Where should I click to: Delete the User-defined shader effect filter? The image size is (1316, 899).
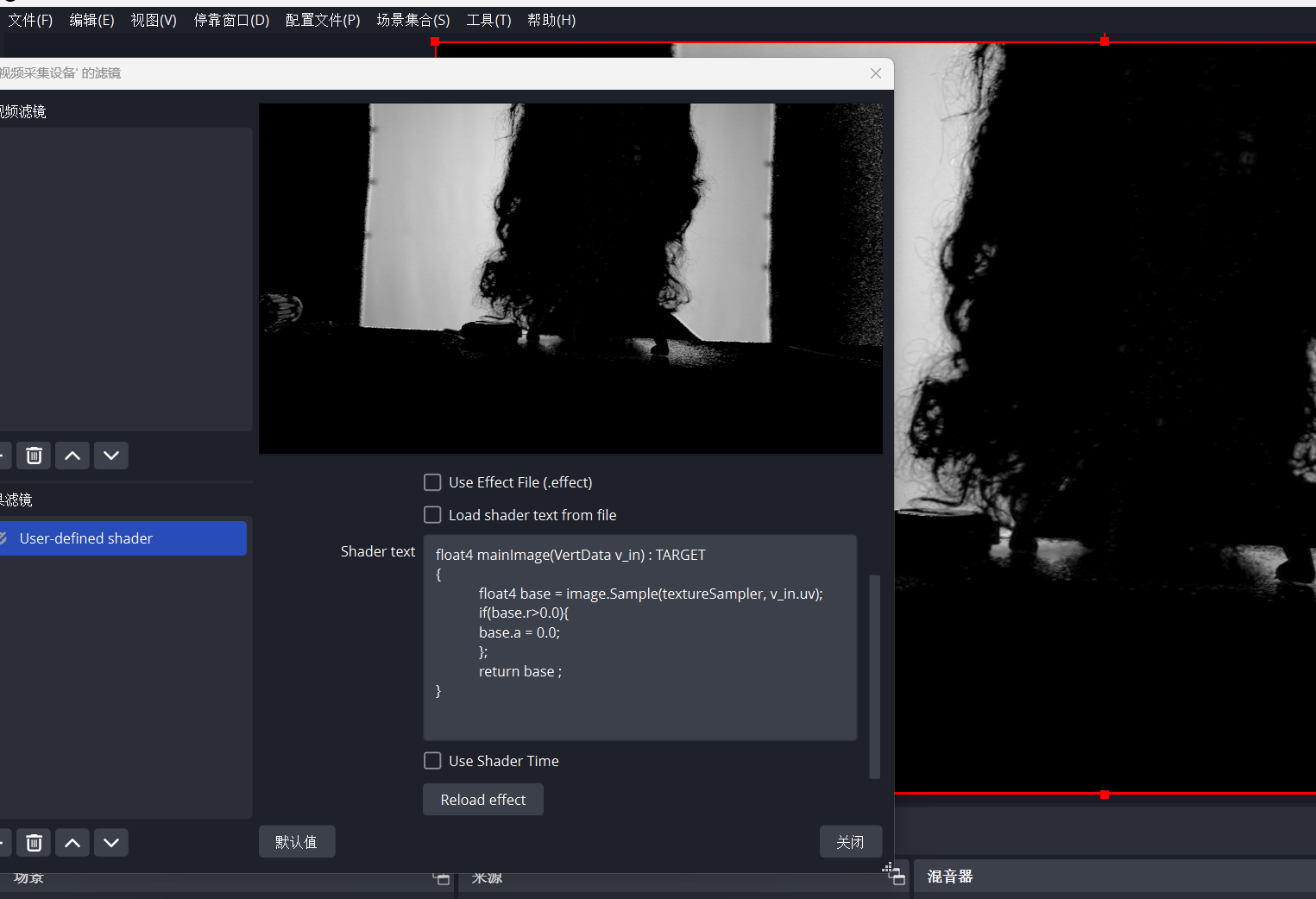tap(34, 842)
